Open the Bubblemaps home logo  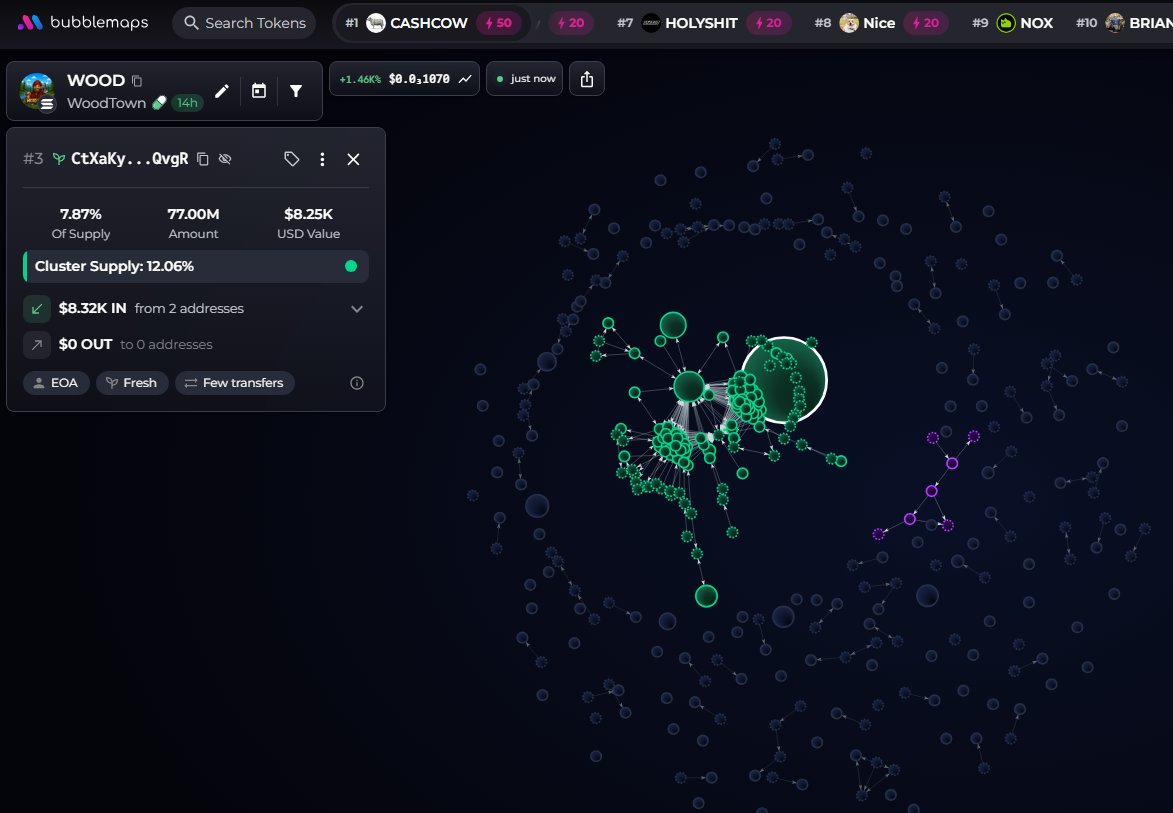click(82, 22)
